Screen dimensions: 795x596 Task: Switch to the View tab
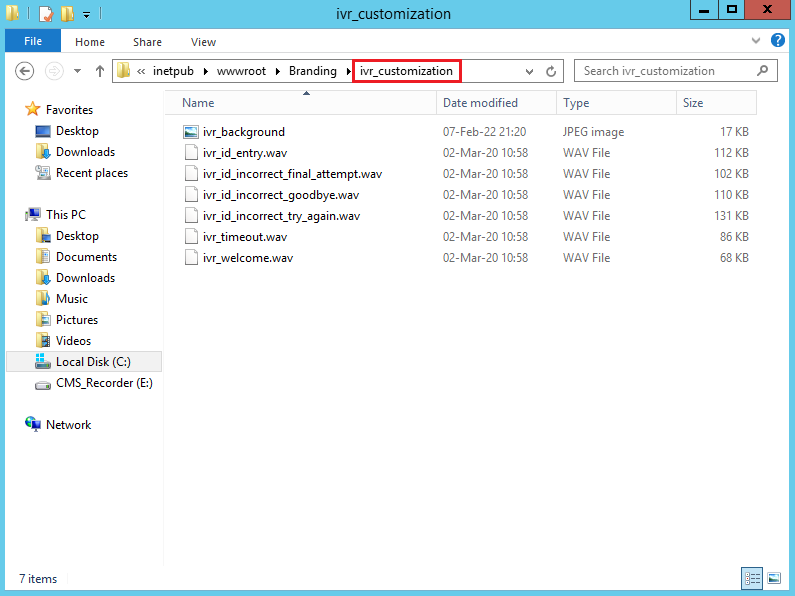(203, 42)
